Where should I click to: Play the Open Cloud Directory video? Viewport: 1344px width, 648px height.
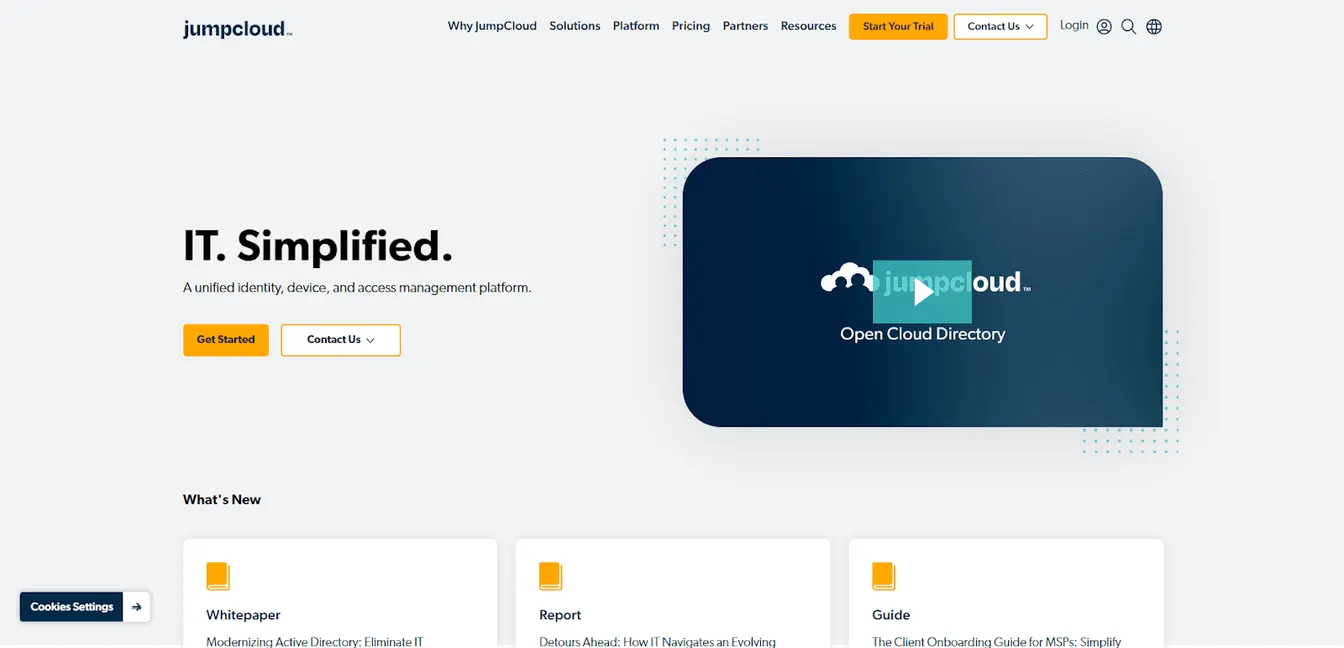click(922, 291)
